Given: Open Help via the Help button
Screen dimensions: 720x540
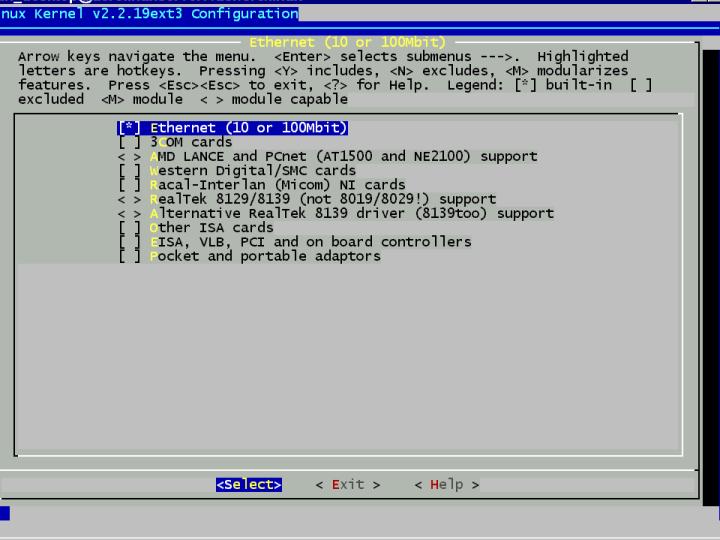Looking at the screenshot, I should (447, 484).
